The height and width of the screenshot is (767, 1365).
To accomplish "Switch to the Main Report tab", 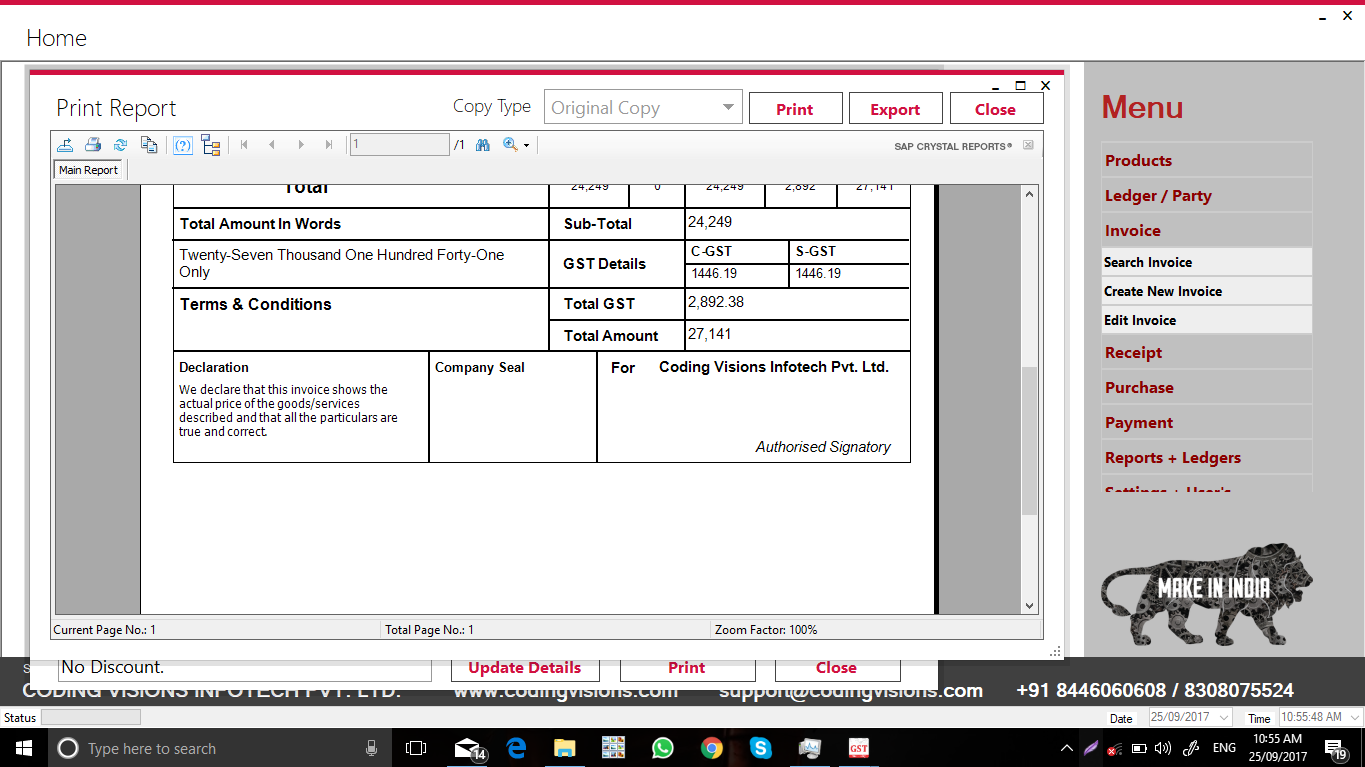I will (88, 169).
